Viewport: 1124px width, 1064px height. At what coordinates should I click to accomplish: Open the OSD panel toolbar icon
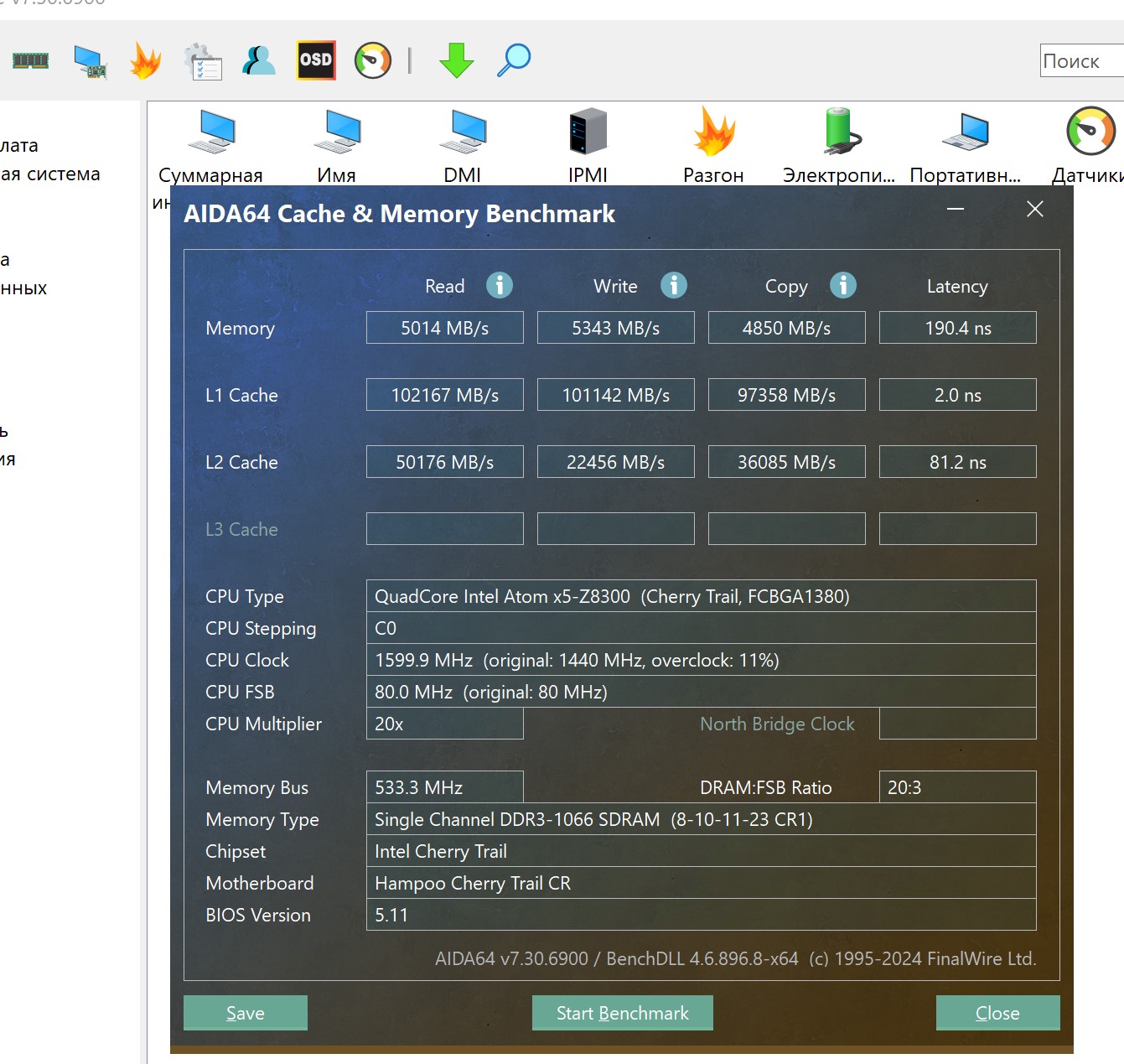(316, 60)
